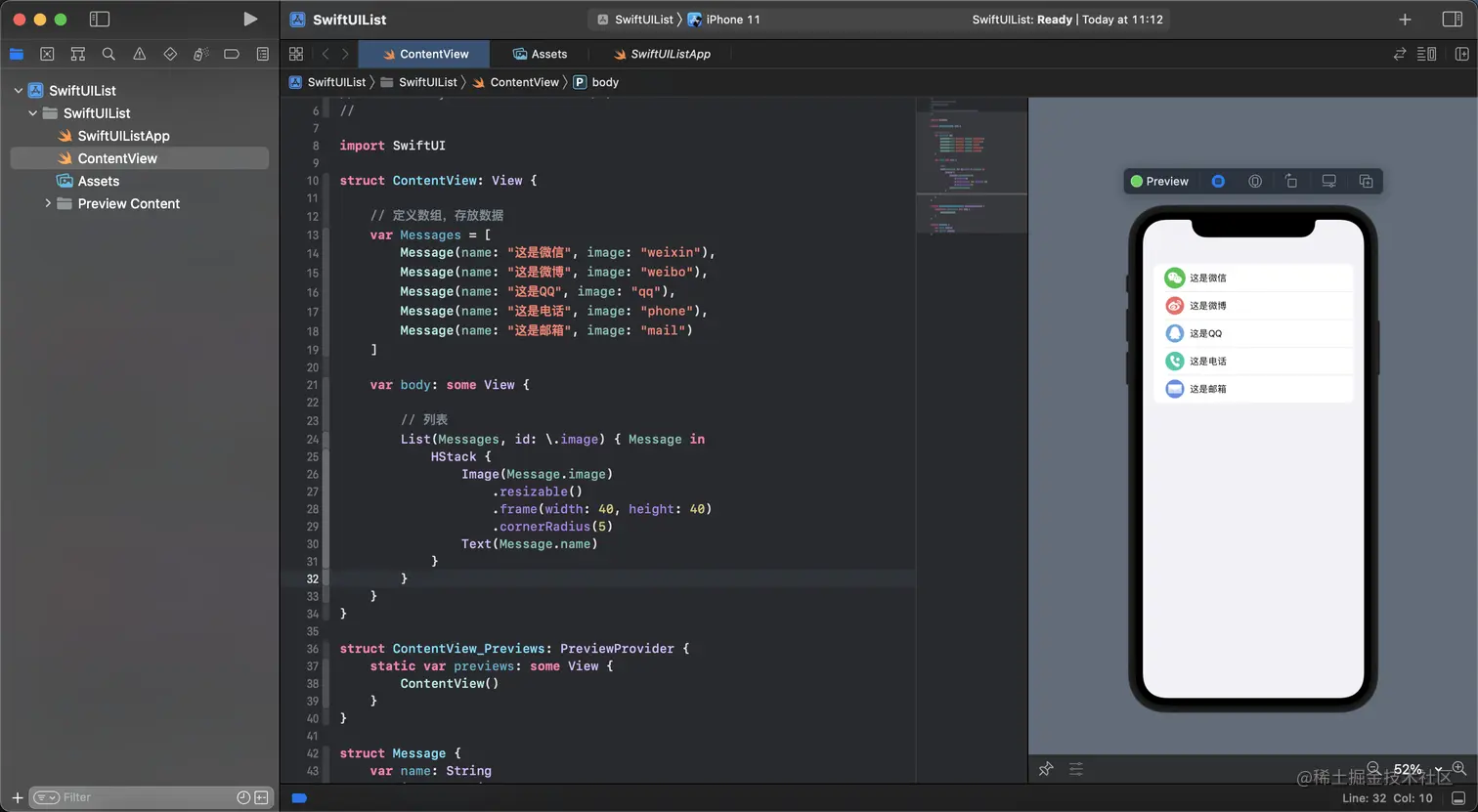Open preview device settings
Image resolution: width=1478 pixels, height=812 pixels.
[1328, 181]
